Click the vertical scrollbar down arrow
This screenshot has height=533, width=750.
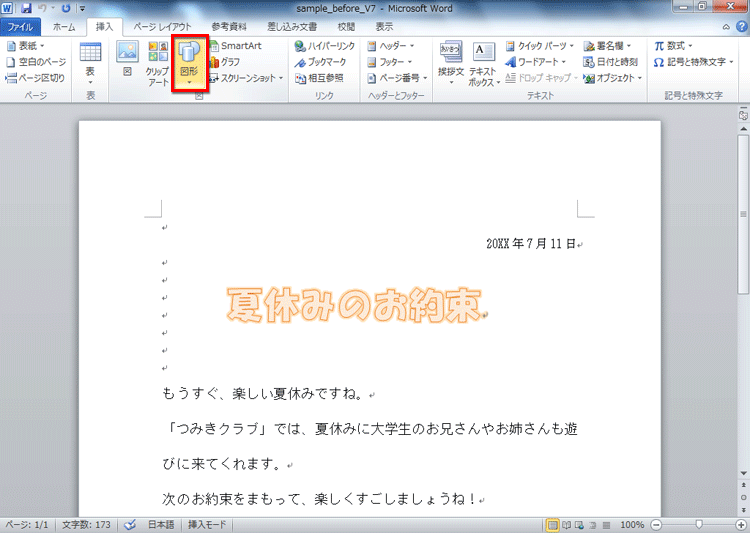(743, 473)
